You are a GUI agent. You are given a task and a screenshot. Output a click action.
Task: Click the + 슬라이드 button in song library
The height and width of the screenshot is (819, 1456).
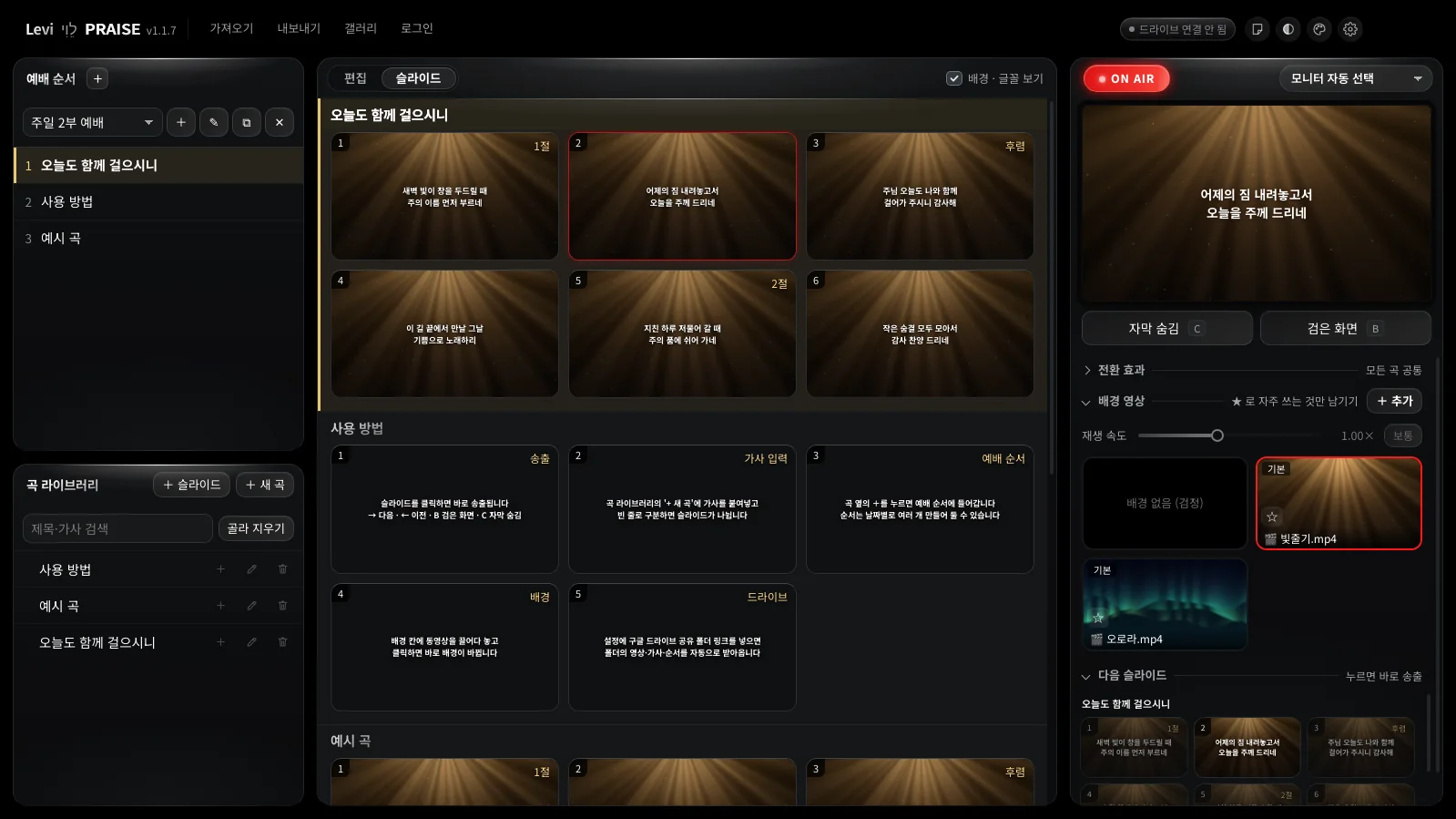click(192, 485)
